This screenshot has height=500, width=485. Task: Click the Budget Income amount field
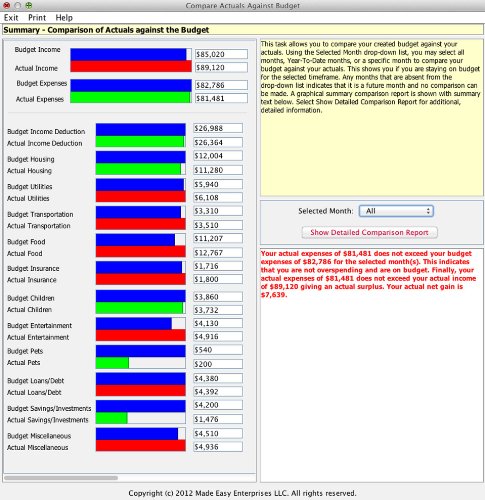point(221,54)
